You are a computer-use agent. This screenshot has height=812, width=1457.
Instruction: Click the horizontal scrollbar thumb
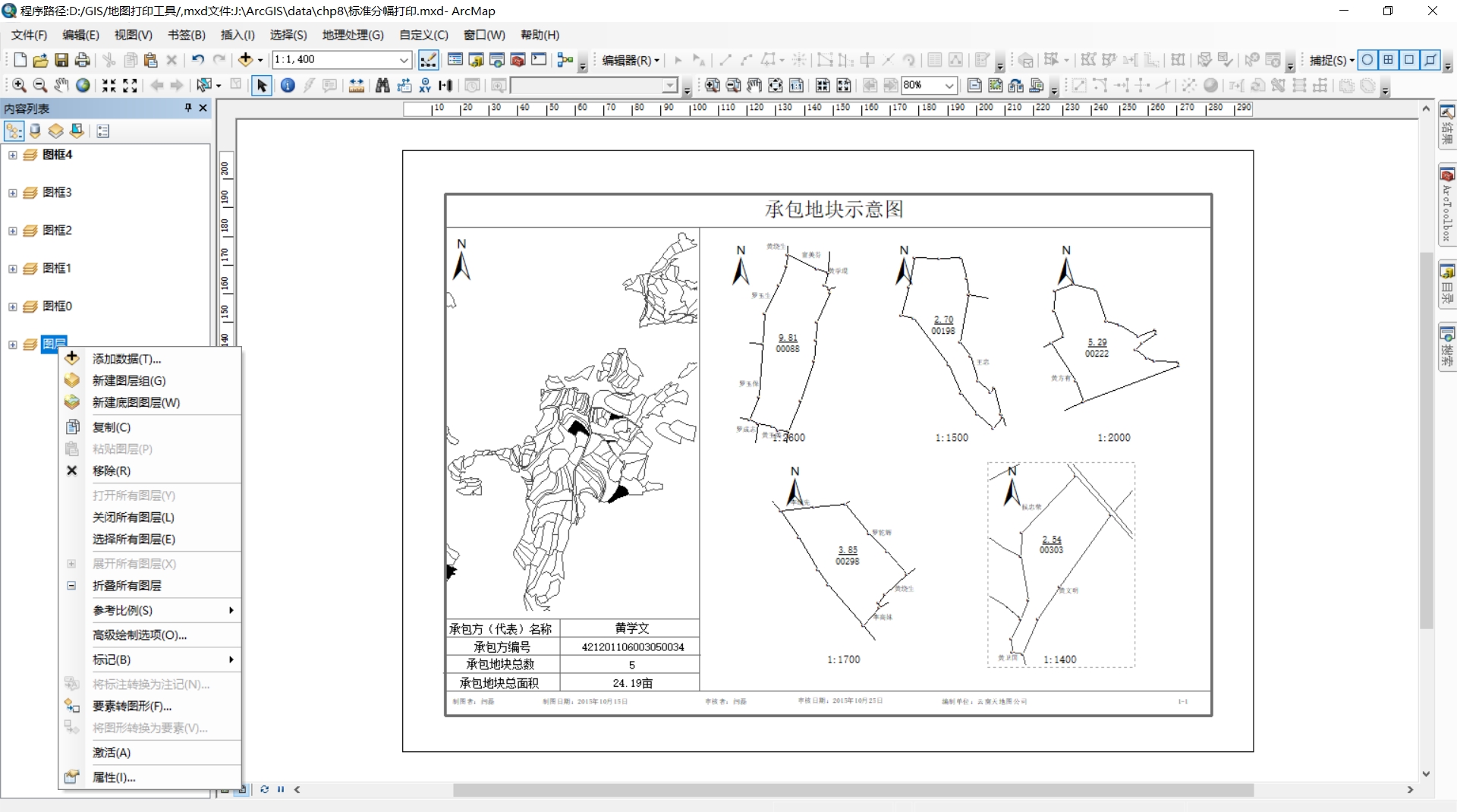pos(853,790)
